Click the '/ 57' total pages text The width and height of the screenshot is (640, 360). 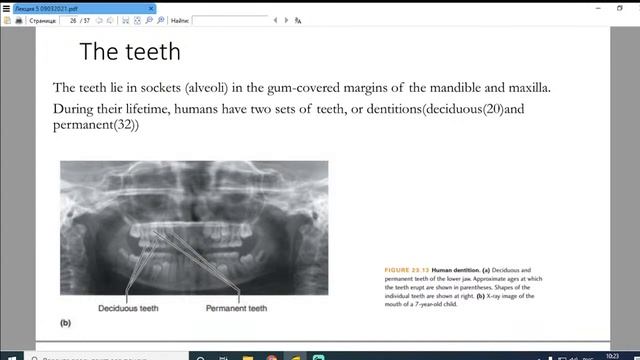[x=85, y=20]
